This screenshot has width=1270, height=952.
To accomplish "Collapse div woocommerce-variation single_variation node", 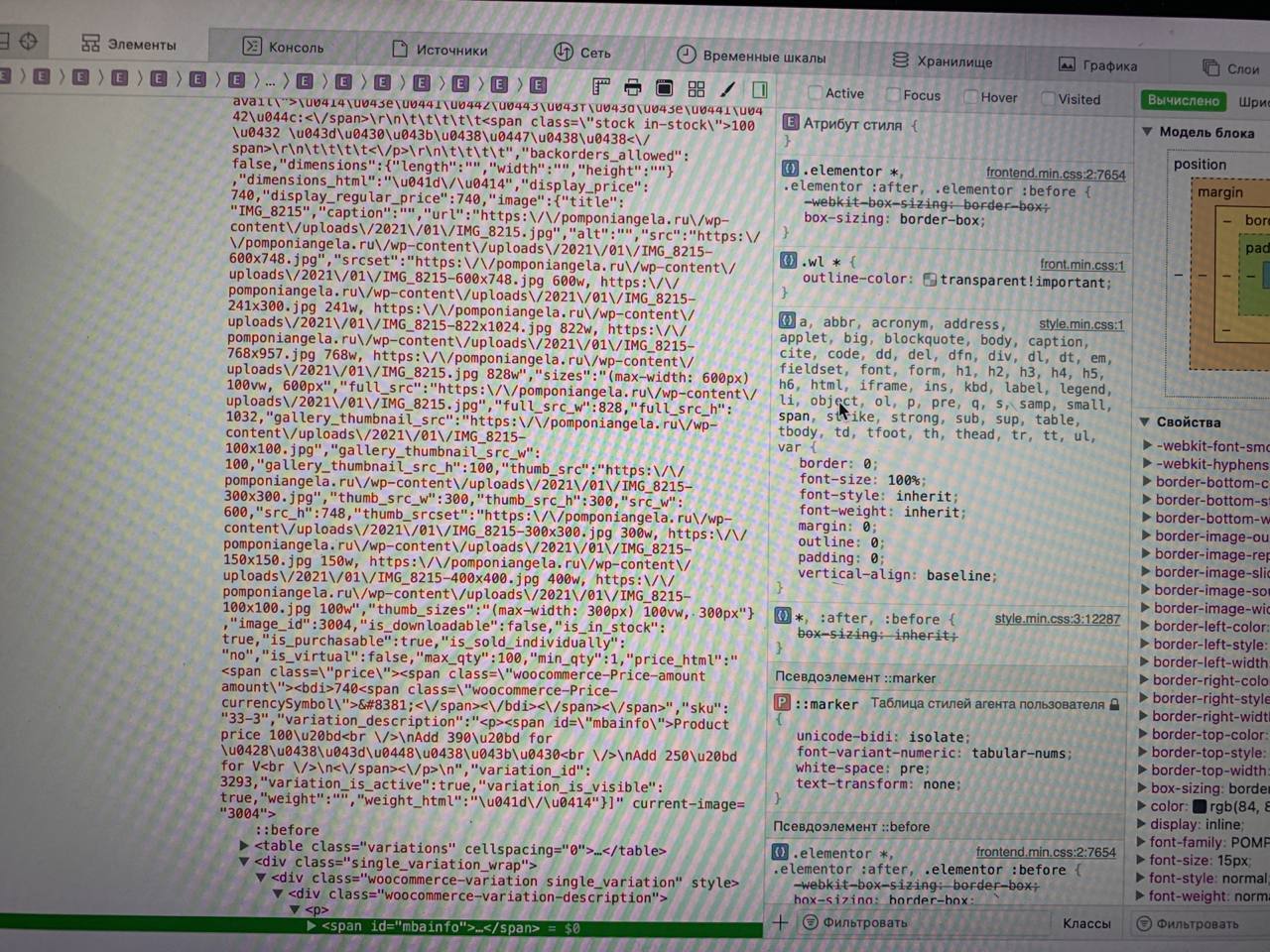I will 261,879.
